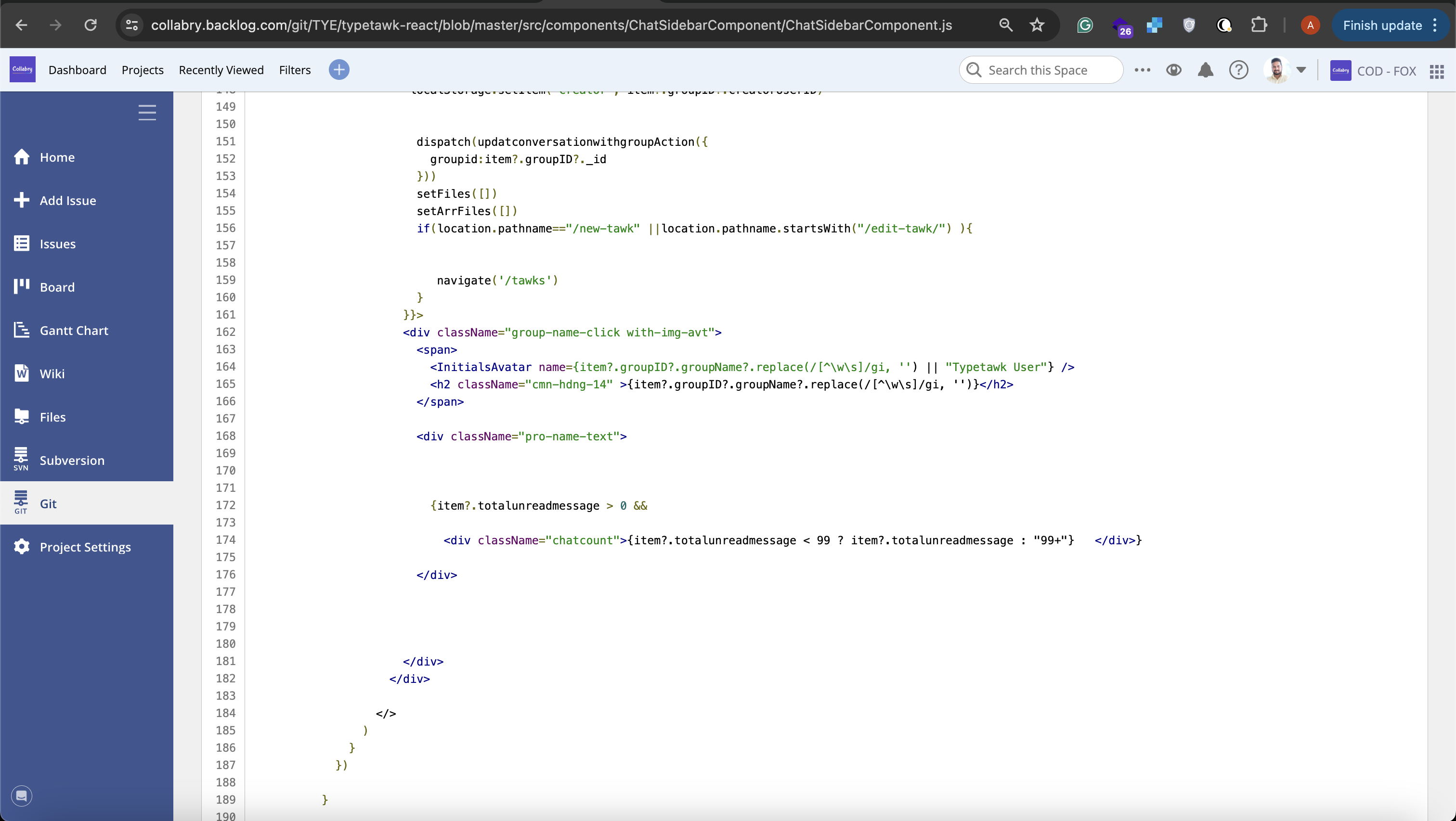Open Project Settings in sidebar
Viewport: 1456px width, 821px height.
87,547
